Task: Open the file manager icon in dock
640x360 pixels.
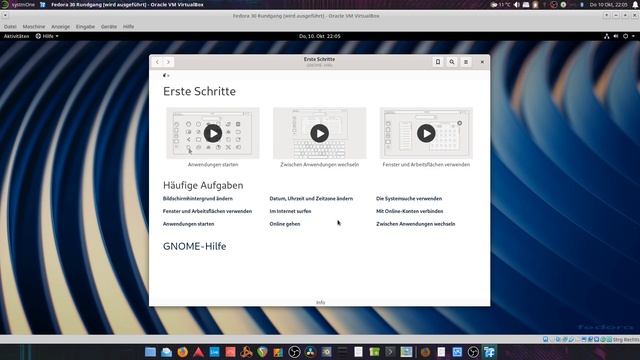Action: (x=150, y=352)
